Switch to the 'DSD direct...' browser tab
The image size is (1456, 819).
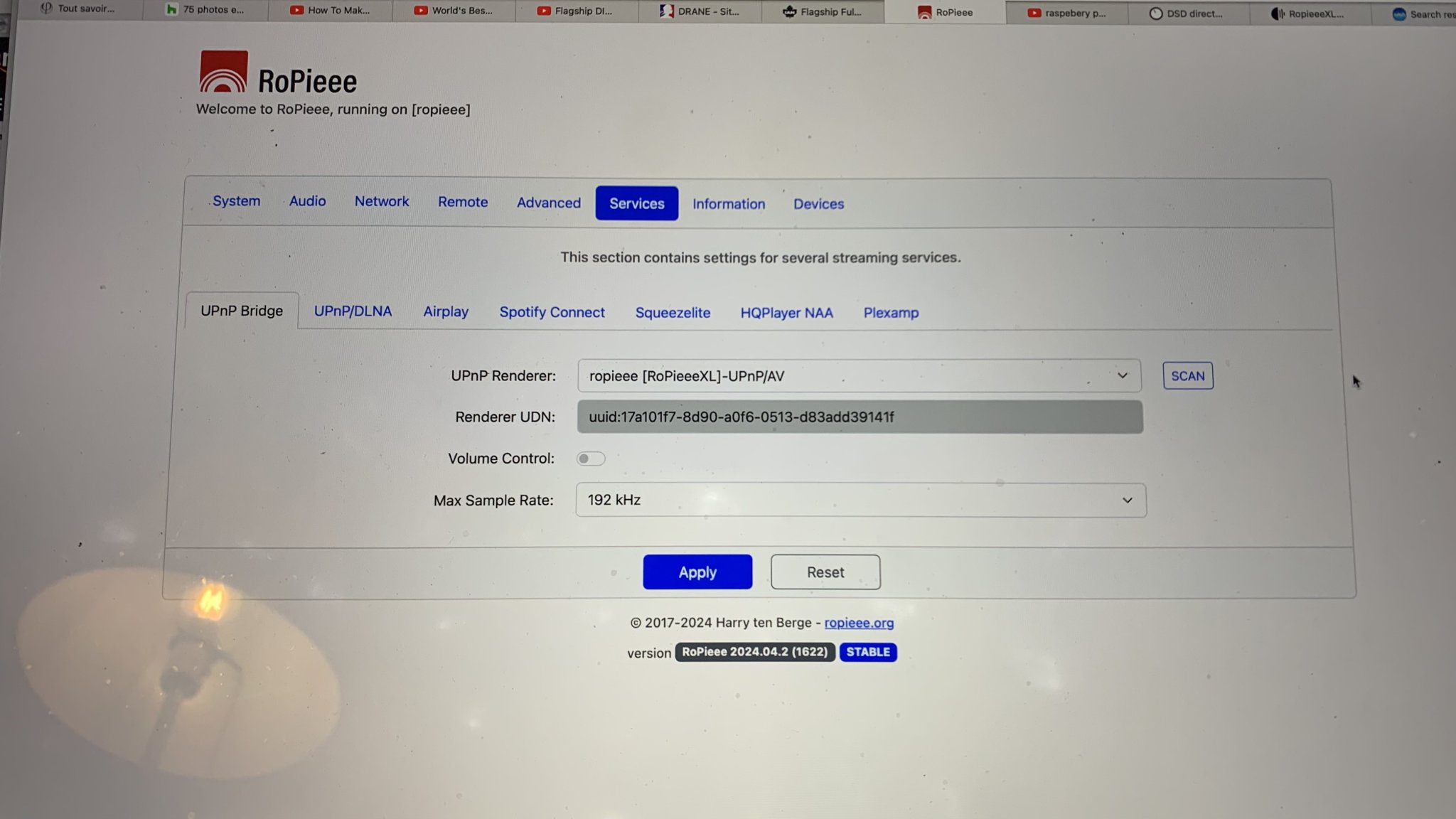coord(1189,14)
